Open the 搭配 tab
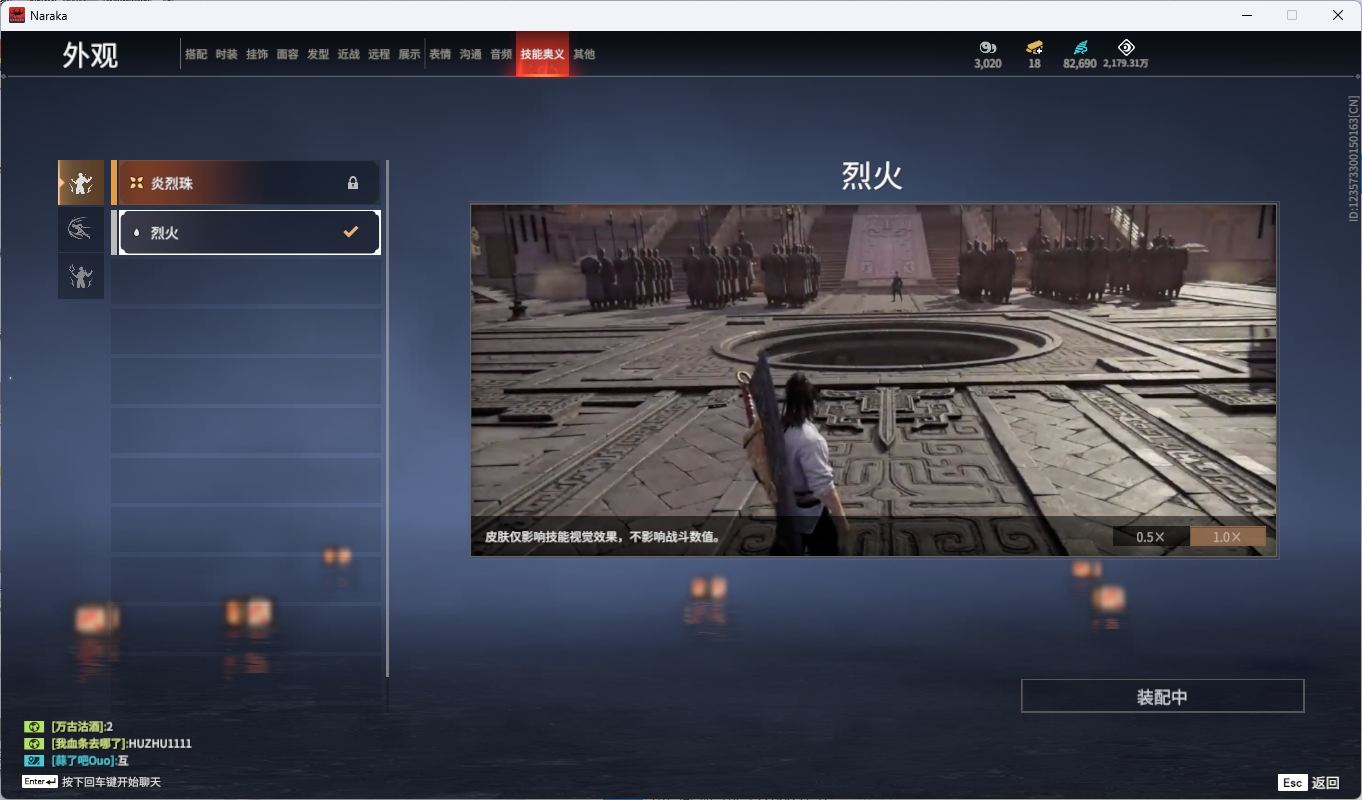This screenshot has width=1362, height=800. click(x=196, y=54)
